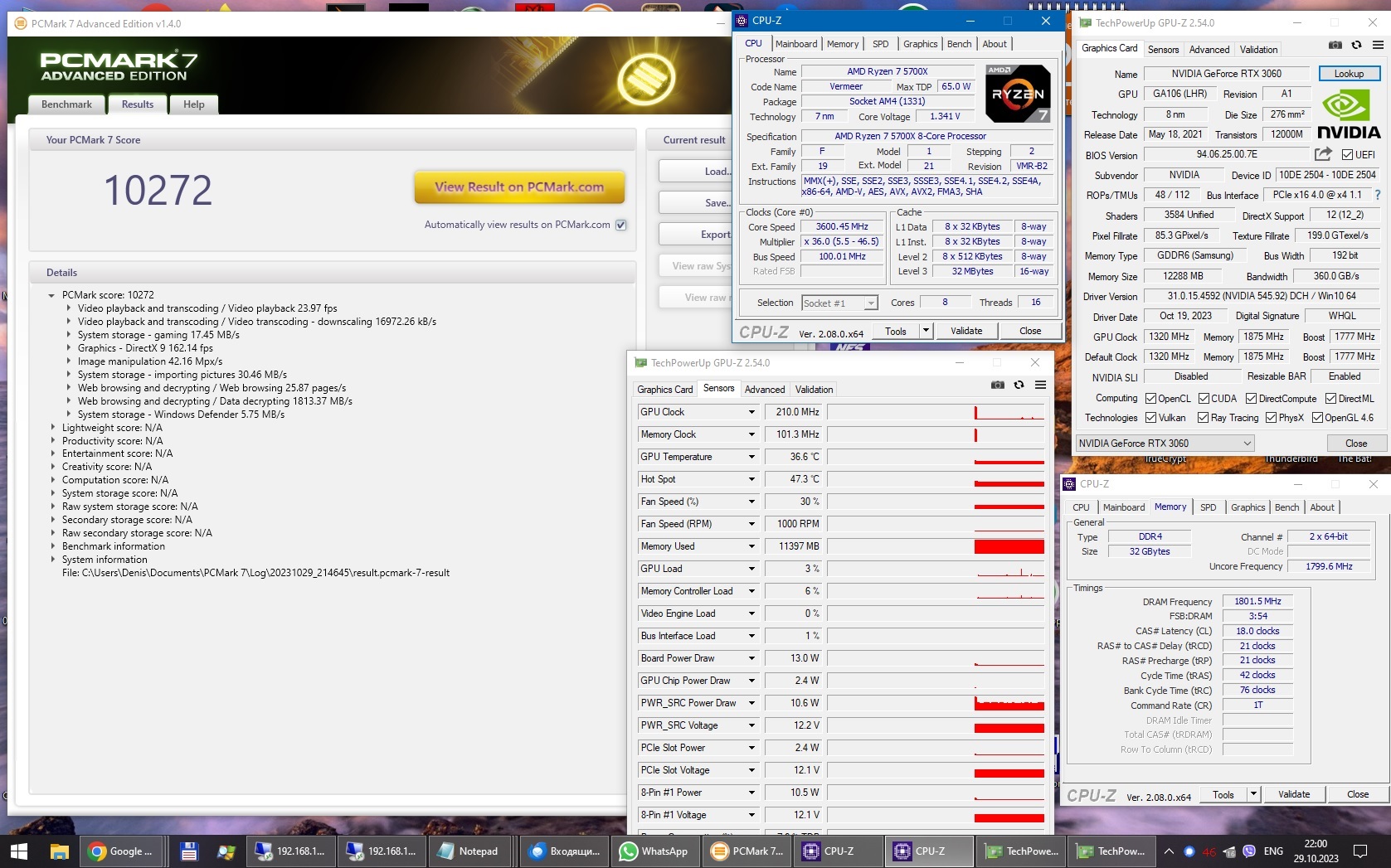Viewport: 1391px width, 868px height.
Task: Open the NVIDIA GeForce RTX 3060 GPU selector
Action: (x=1165, y=444)
